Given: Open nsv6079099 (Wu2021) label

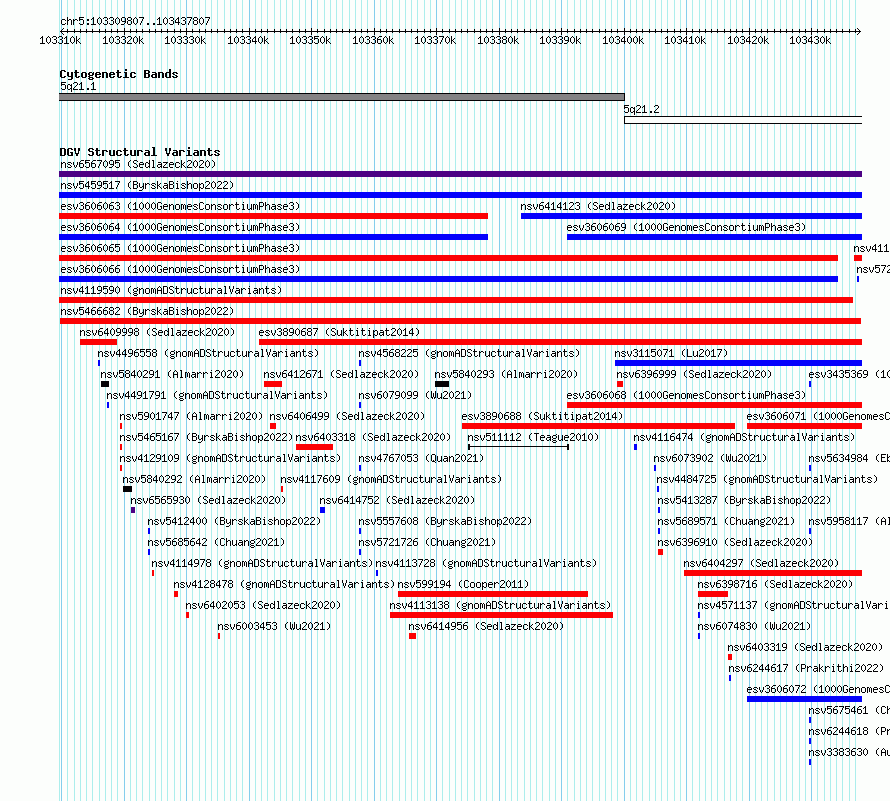Looking at the screenshot, I should click(415, 395).
